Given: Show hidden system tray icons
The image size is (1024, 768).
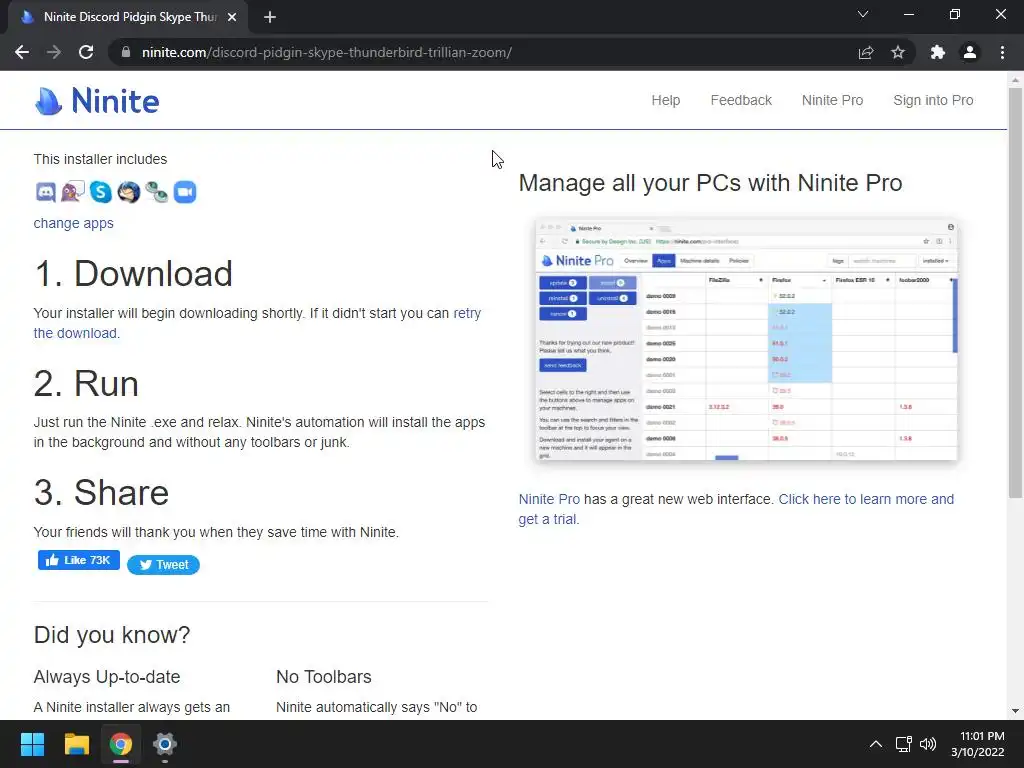Looking at the screenshot, I should [x=876, y=744].
